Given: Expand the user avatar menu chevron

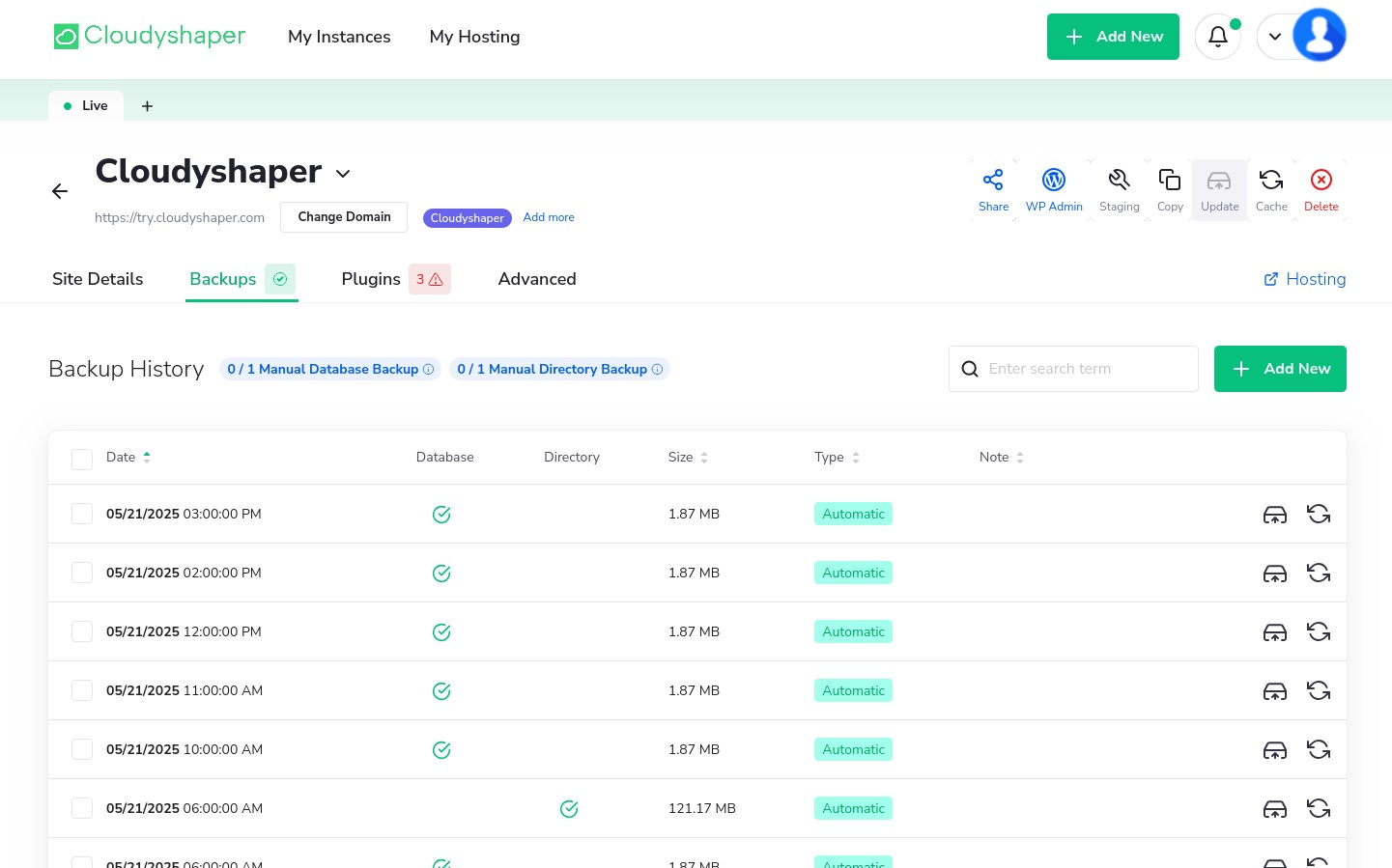Looking at the screenshot, I should click(x=1275, y=36).
